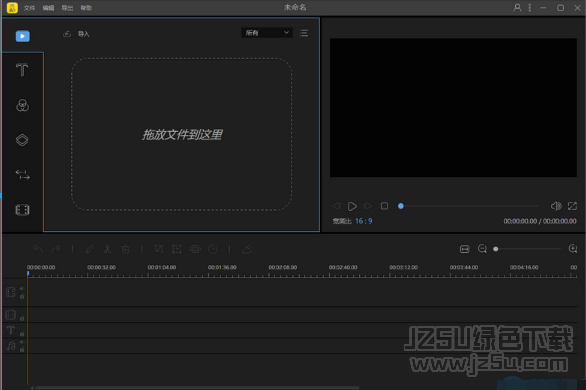Click the yellow application logo icon
586x390 pixels.
pos(12,7)
